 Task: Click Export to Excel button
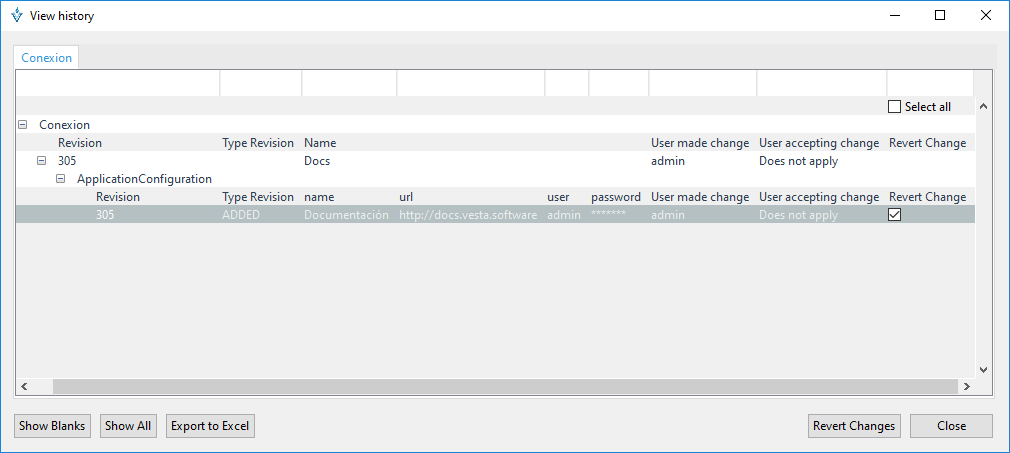[x=210, y=426]
